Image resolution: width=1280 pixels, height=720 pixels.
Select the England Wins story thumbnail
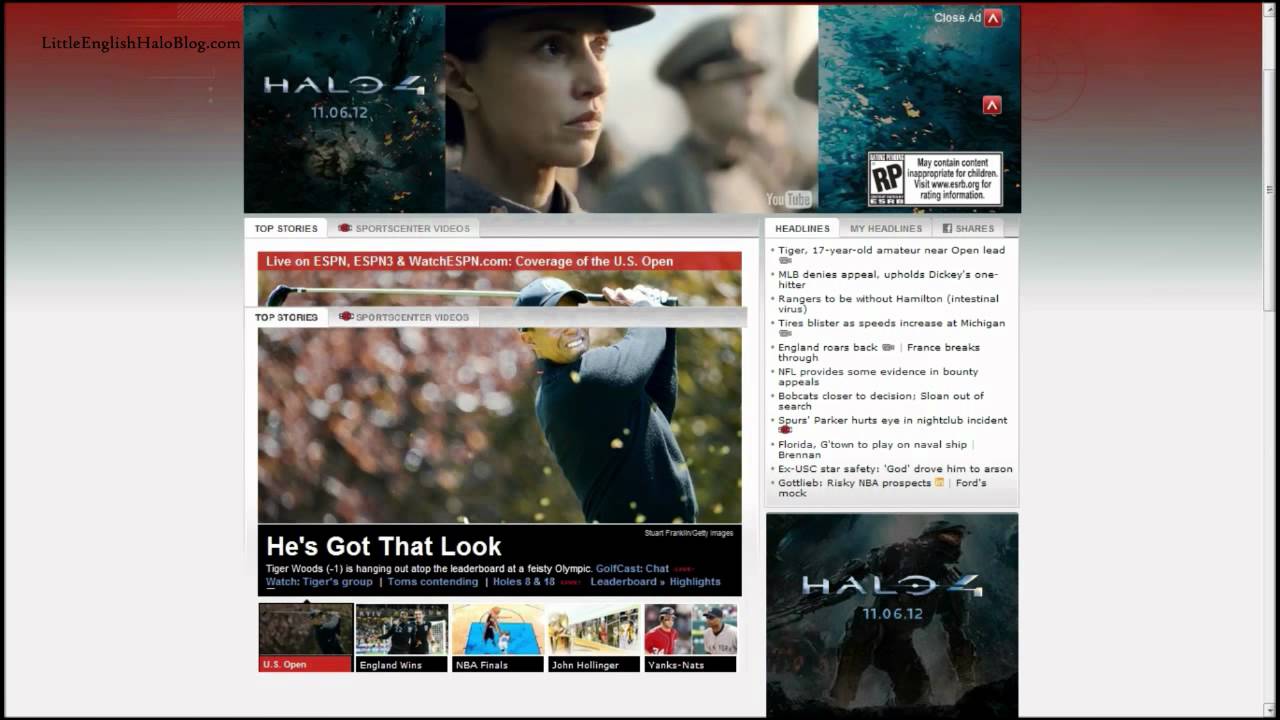[402, 637]
